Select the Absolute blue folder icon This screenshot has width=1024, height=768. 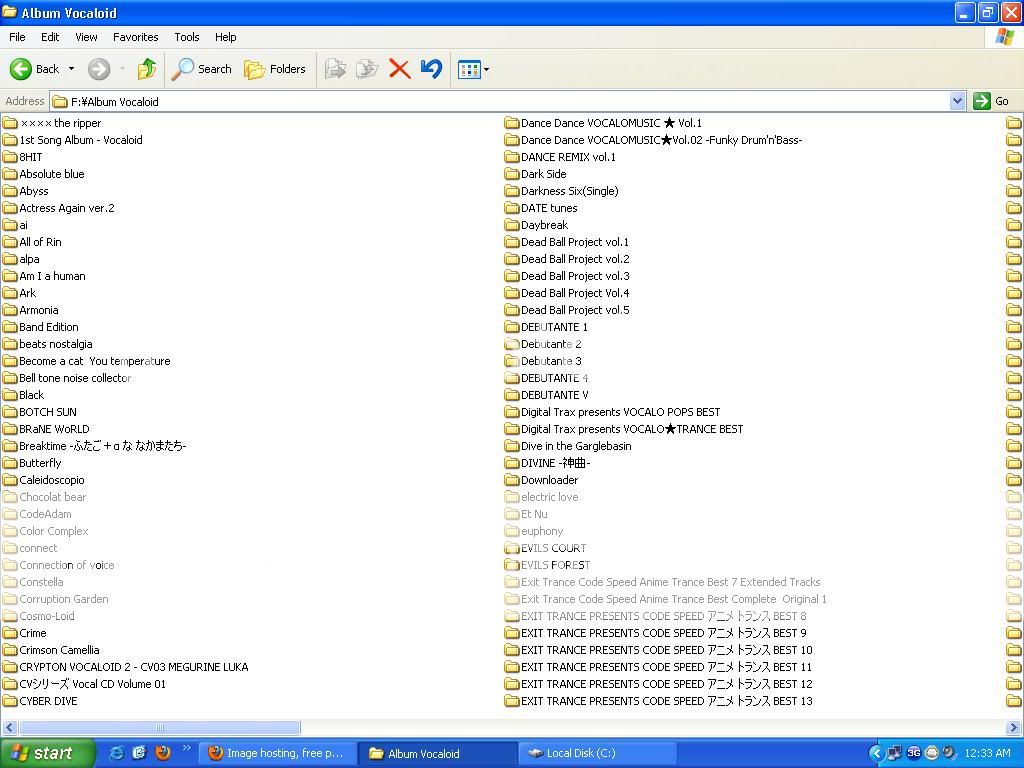point(10,174)
